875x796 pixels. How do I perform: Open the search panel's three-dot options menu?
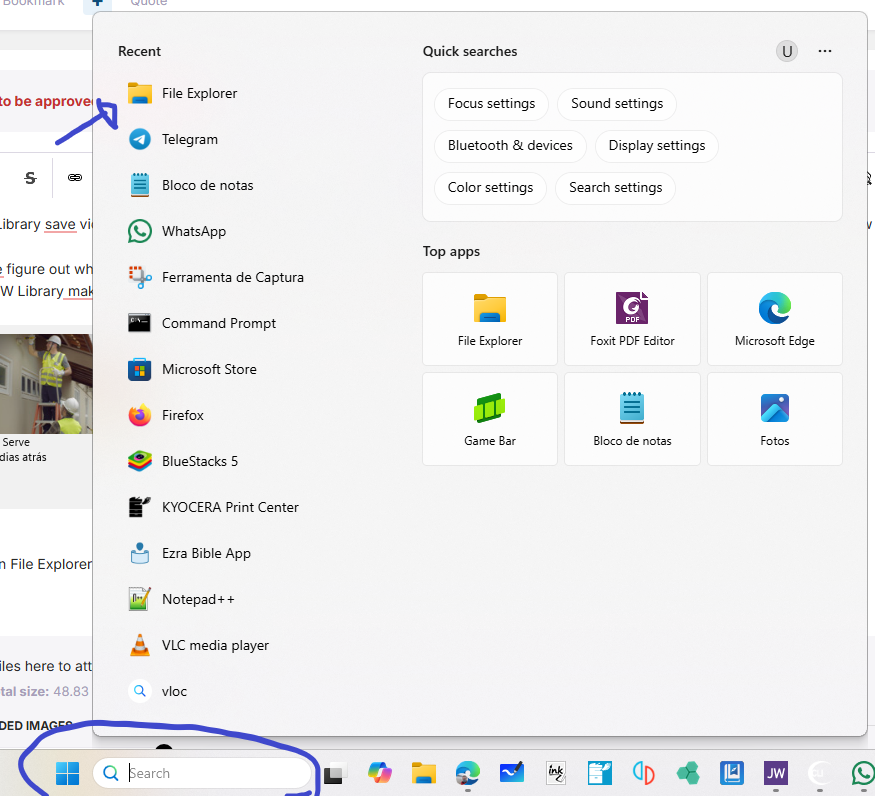click(825, 51)
